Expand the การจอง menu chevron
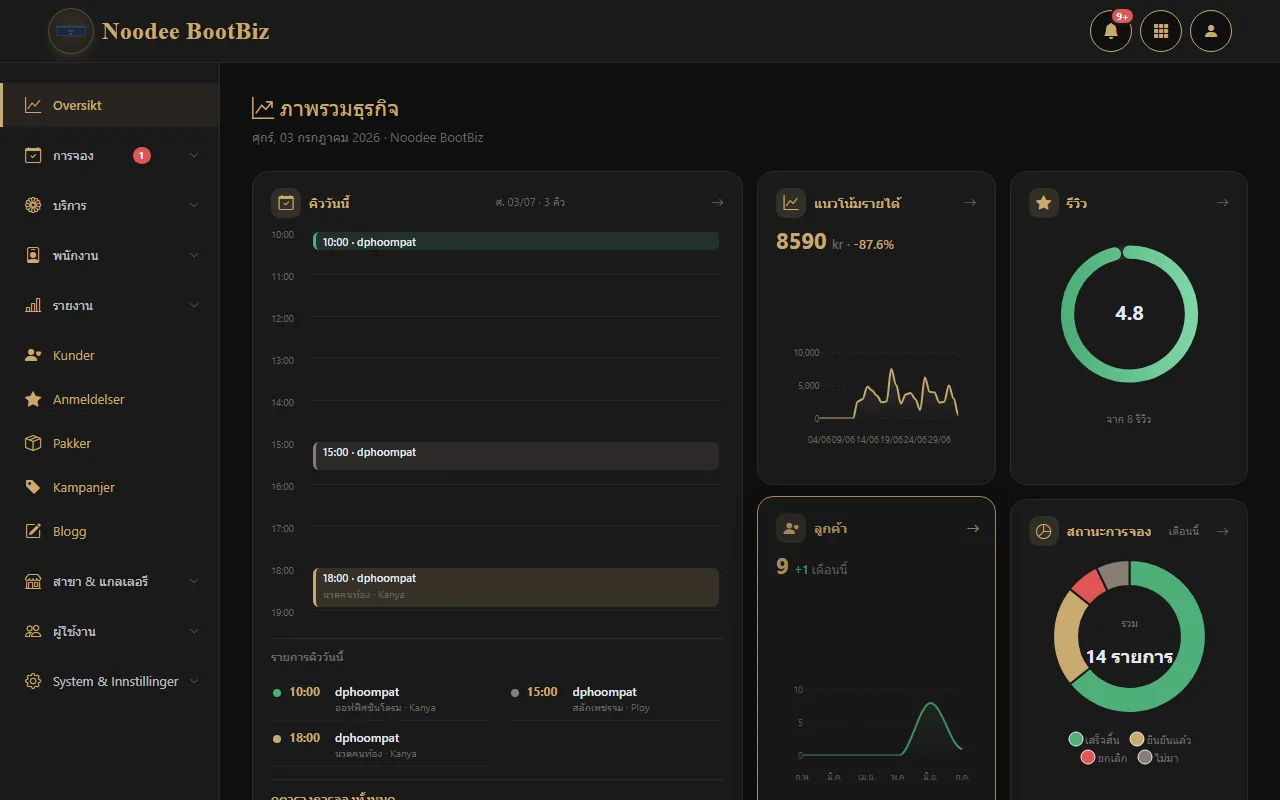 tap(194, 155)
